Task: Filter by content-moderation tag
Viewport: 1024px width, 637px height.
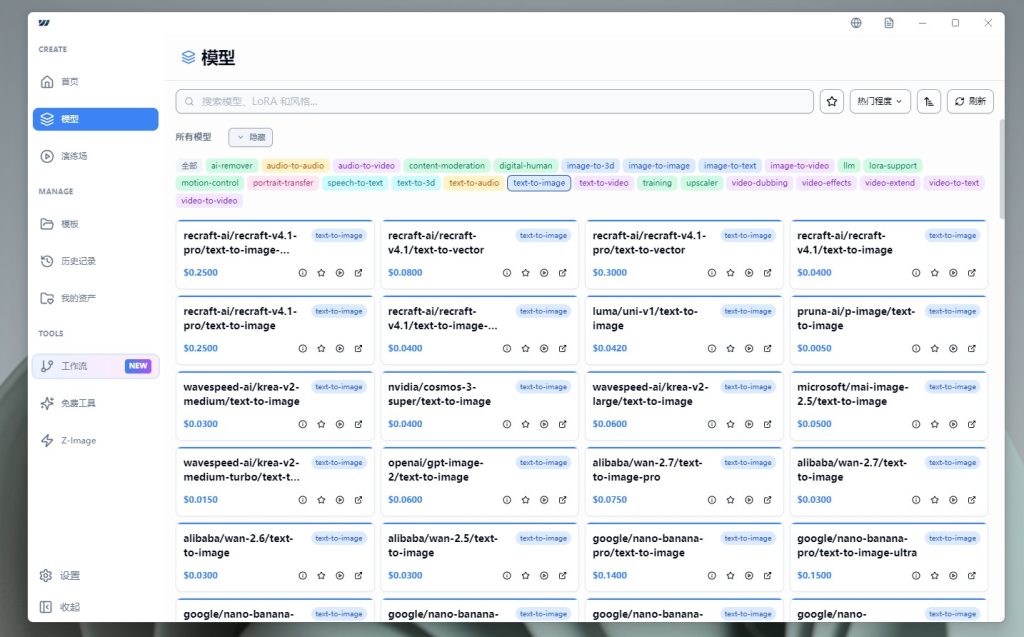Action: point(447,166)
